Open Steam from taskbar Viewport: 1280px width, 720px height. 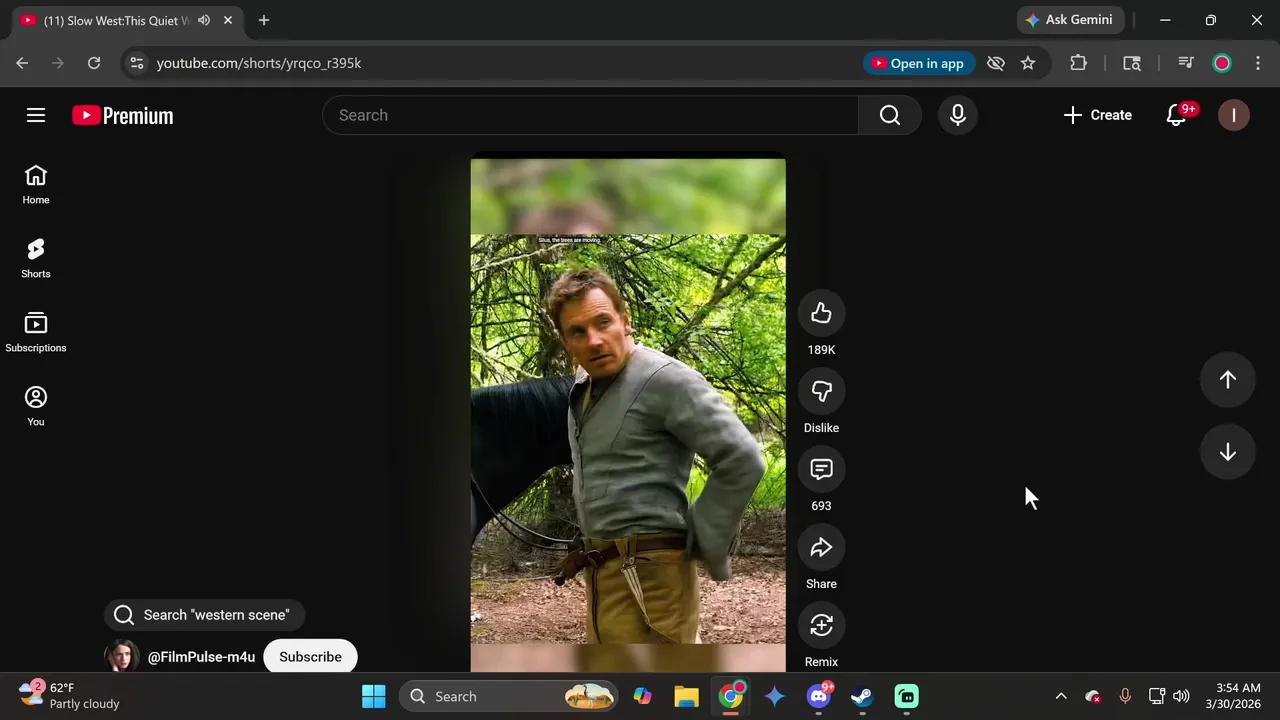click(862, 696)
